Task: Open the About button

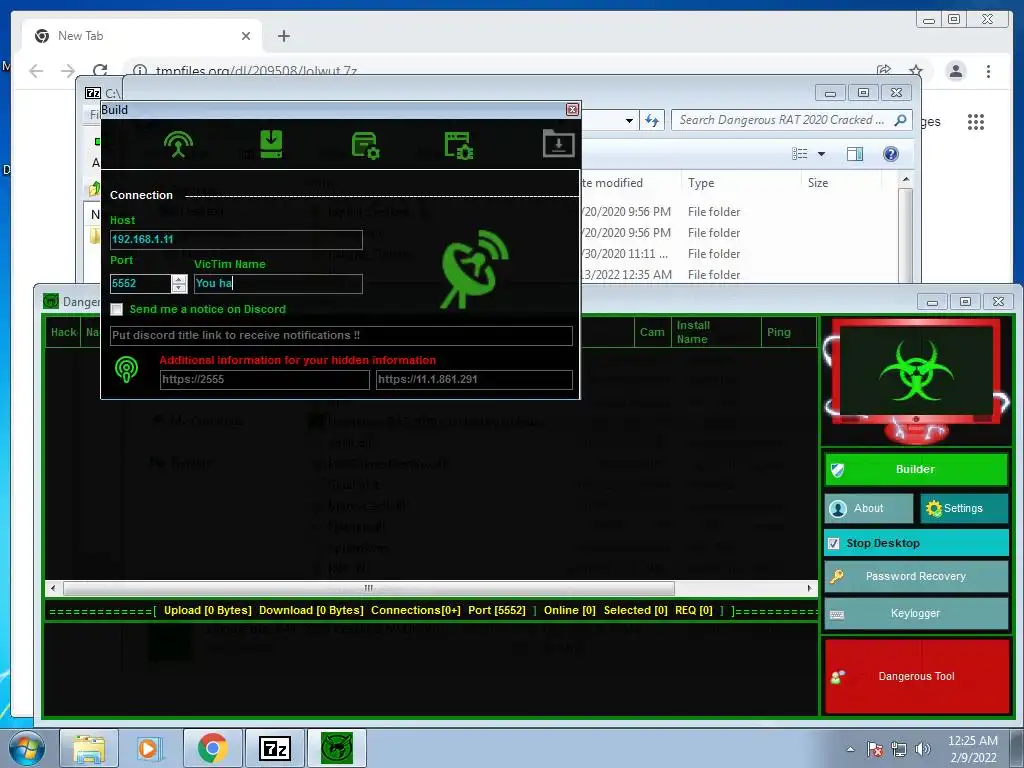Action: point(869,508)
